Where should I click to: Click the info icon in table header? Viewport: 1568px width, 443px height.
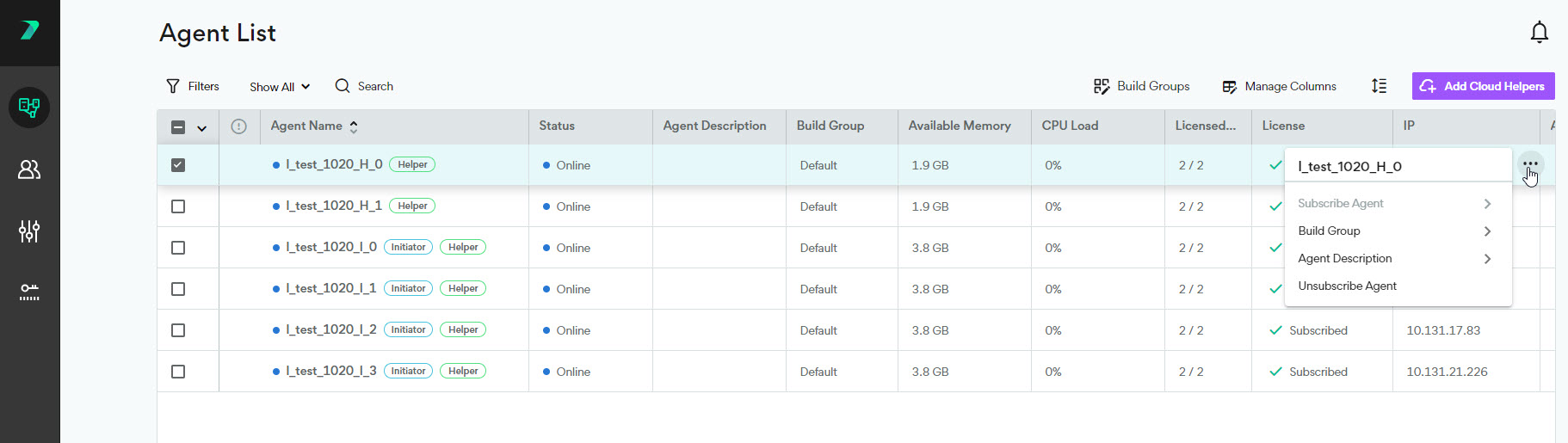pyautogui.click(x=239, y=126)
